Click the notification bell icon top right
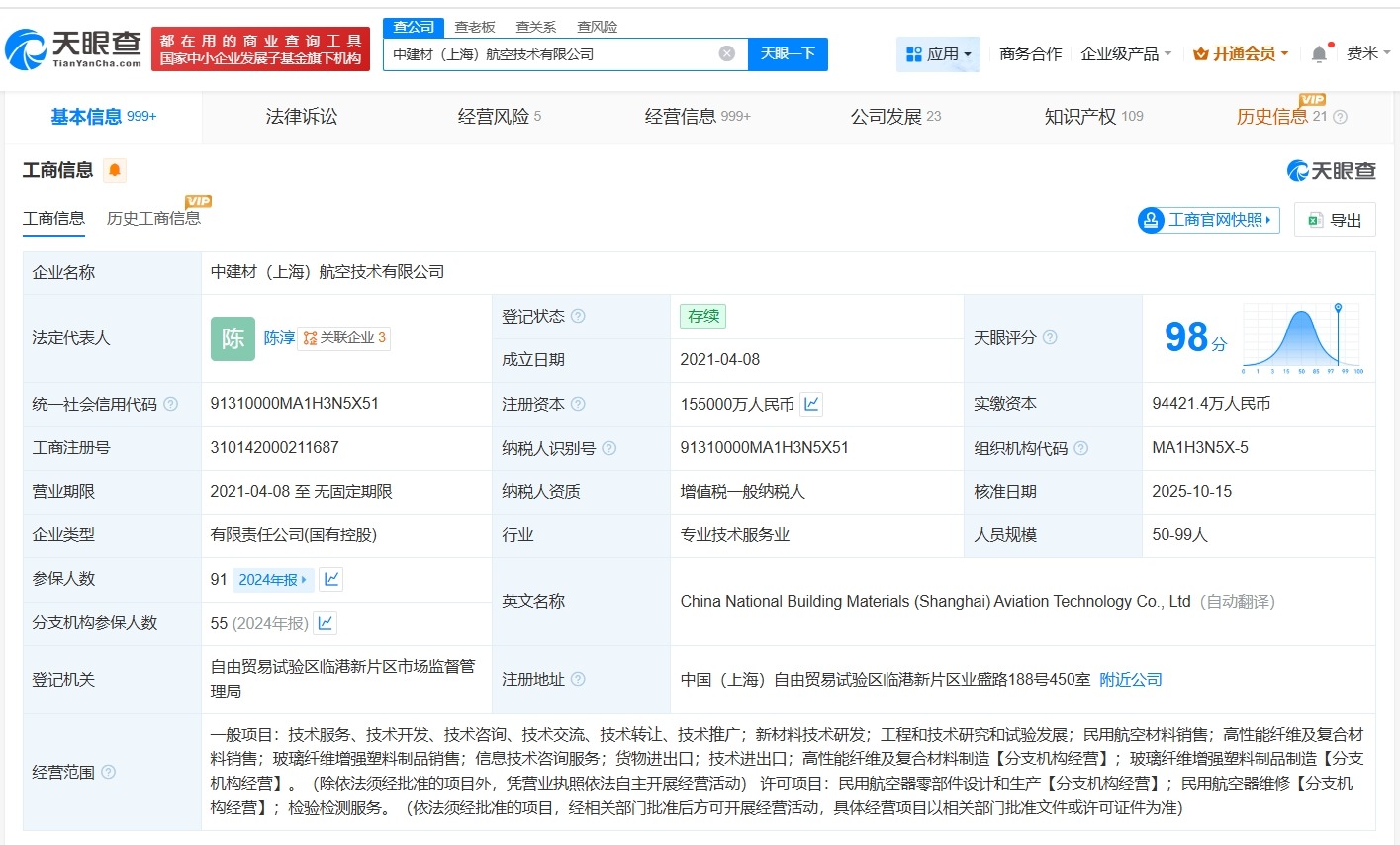The width and height of the screenshot is (1400, 845). 1317,52
